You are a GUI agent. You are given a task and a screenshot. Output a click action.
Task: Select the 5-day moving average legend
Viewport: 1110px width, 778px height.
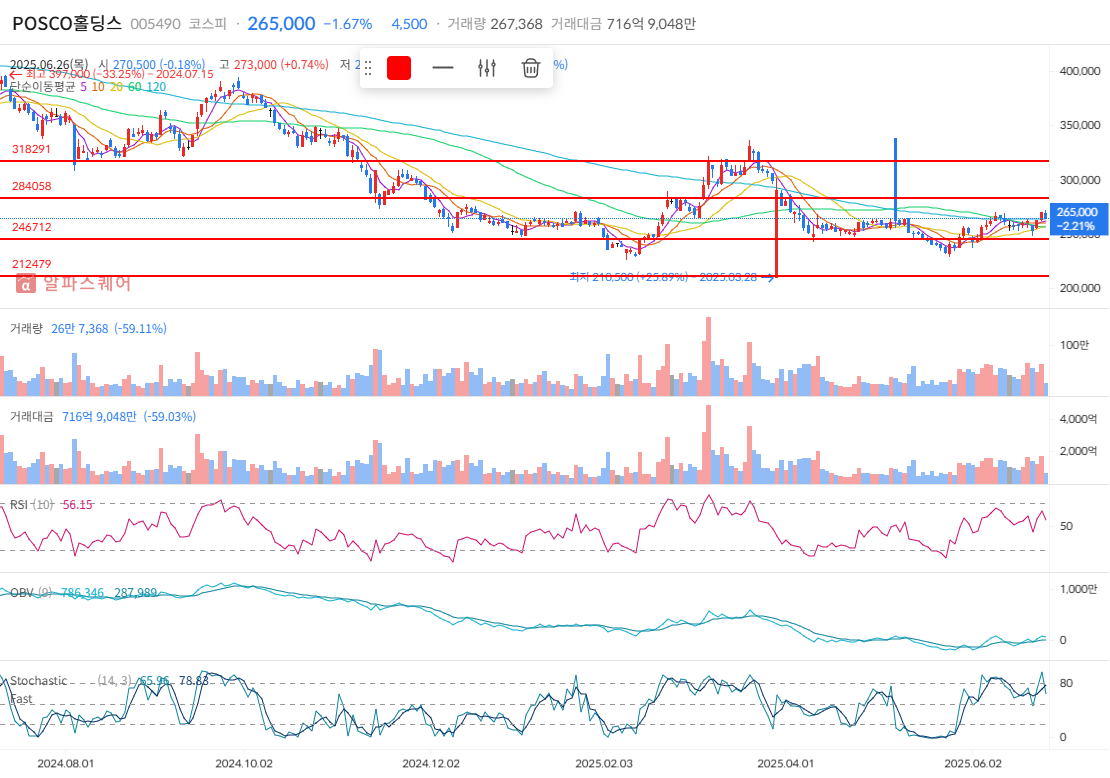tap(84, 87)
